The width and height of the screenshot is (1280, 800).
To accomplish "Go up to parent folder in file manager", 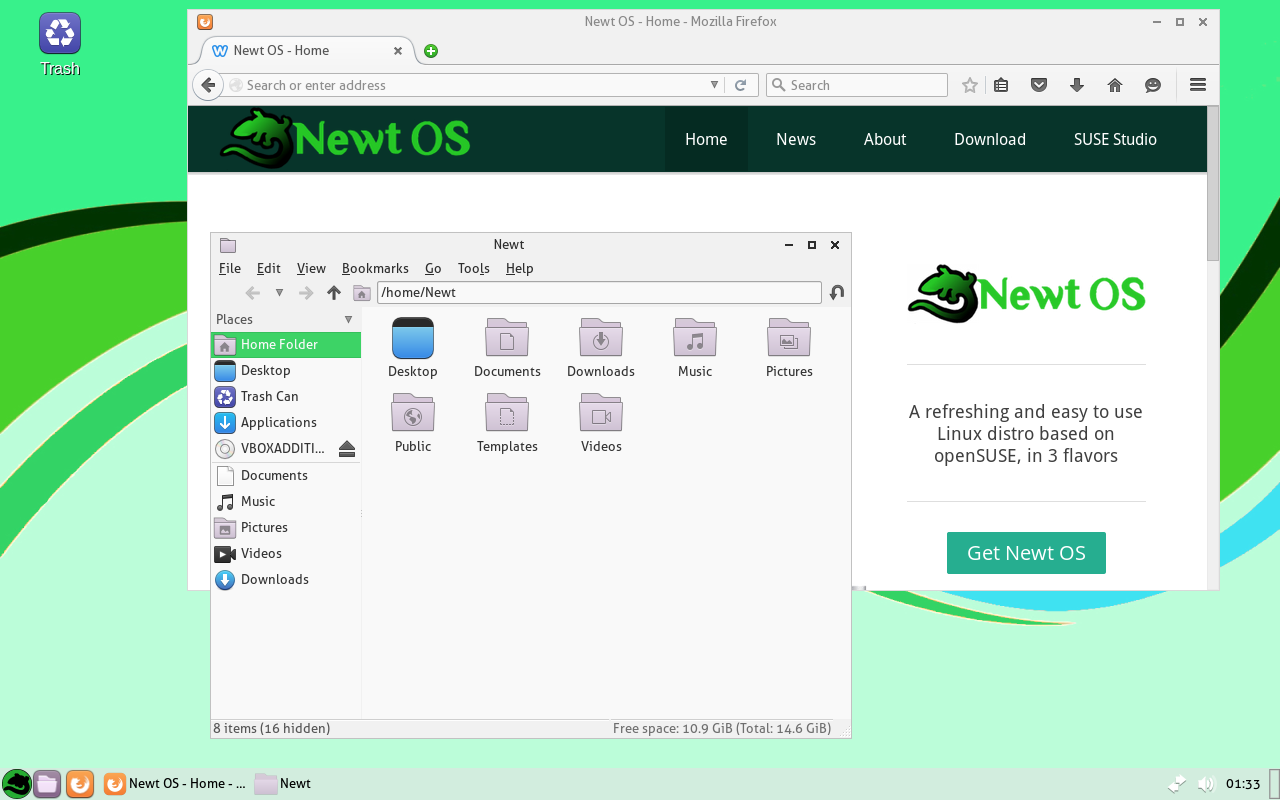I will 334,293.
